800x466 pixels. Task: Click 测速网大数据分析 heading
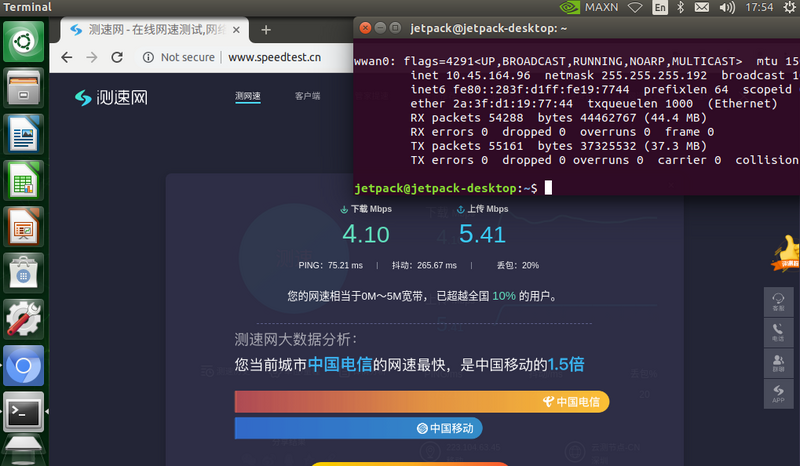pos(296,339)
